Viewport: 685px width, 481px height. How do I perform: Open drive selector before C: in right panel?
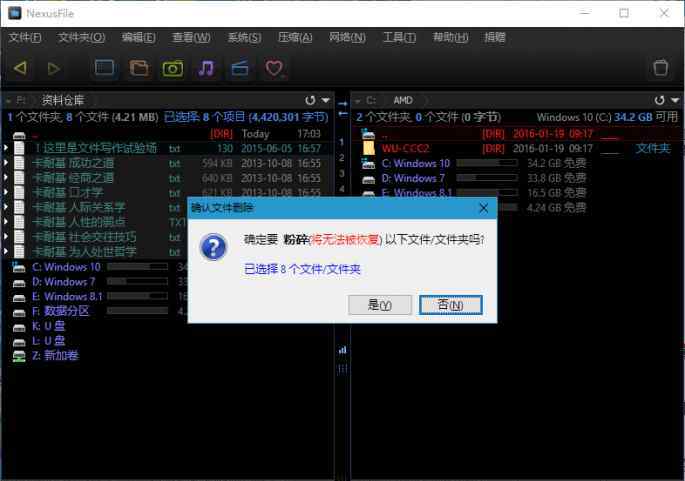pyautogui.click(x=358, y=101)
